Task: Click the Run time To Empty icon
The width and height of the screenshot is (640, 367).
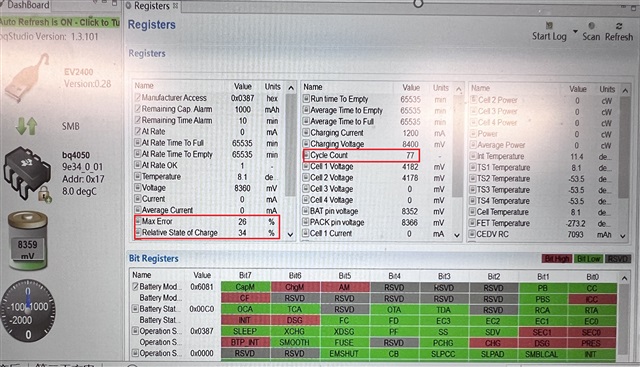Action: [306, 99]
